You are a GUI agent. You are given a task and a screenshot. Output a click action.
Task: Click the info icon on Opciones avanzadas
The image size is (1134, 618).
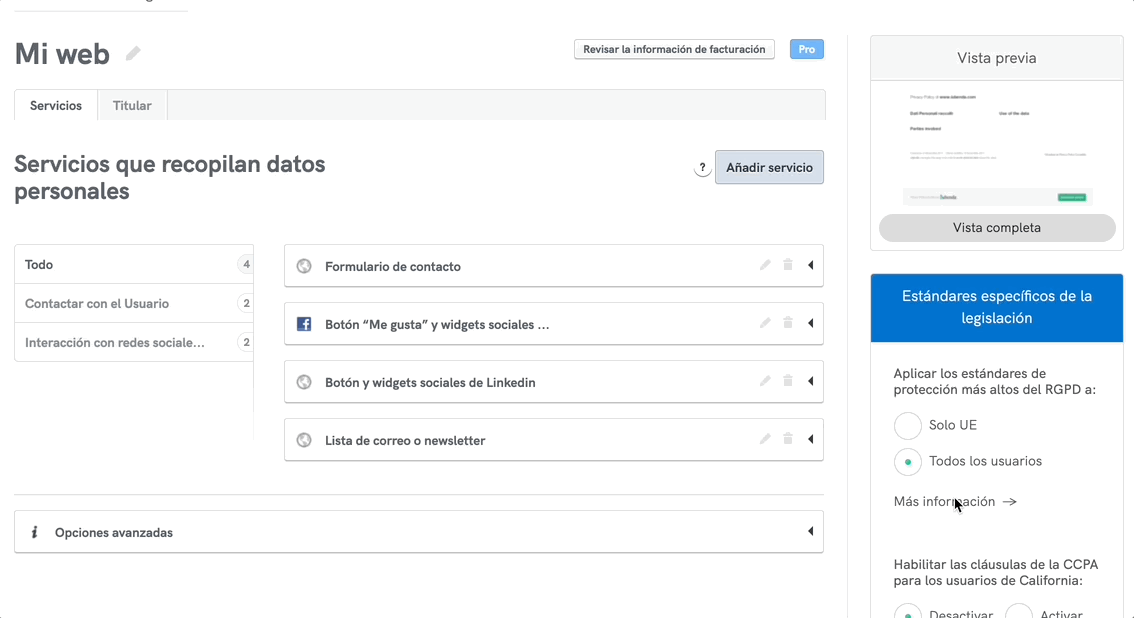[x=34, y=531]
